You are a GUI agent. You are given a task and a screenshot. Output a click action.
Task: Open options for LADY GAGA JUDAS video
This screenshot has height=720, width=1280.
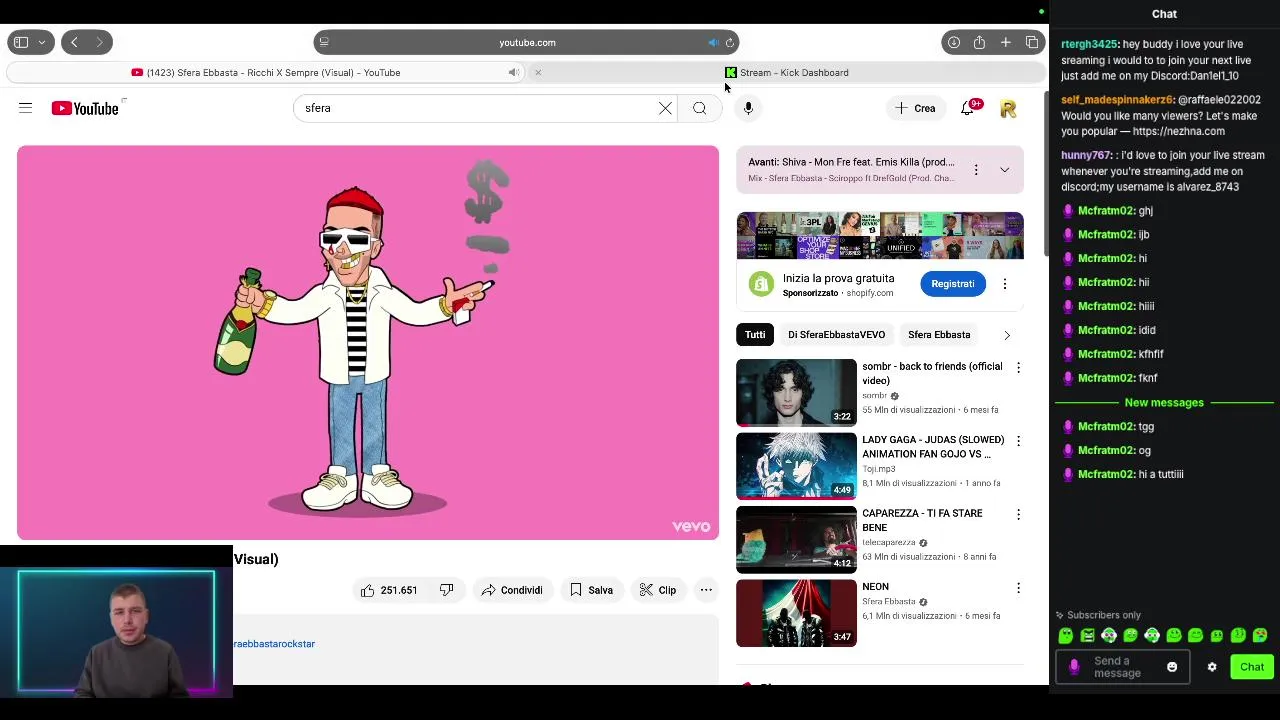(x=1018, y=441)
